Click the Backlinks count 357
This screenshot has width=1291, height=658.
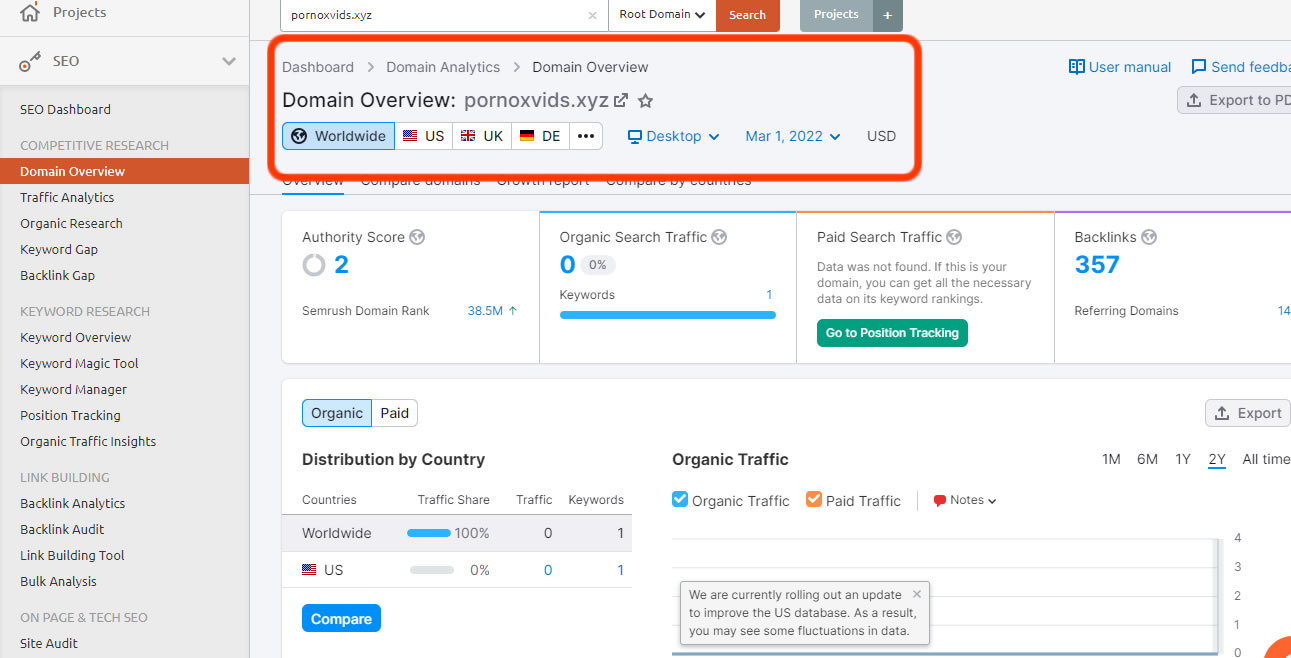1097,265
